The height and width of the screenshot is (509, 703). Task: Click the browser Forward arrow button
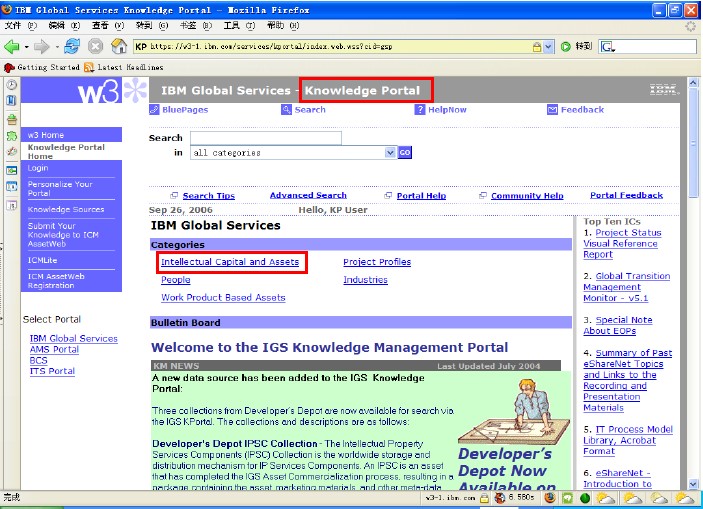42,46
